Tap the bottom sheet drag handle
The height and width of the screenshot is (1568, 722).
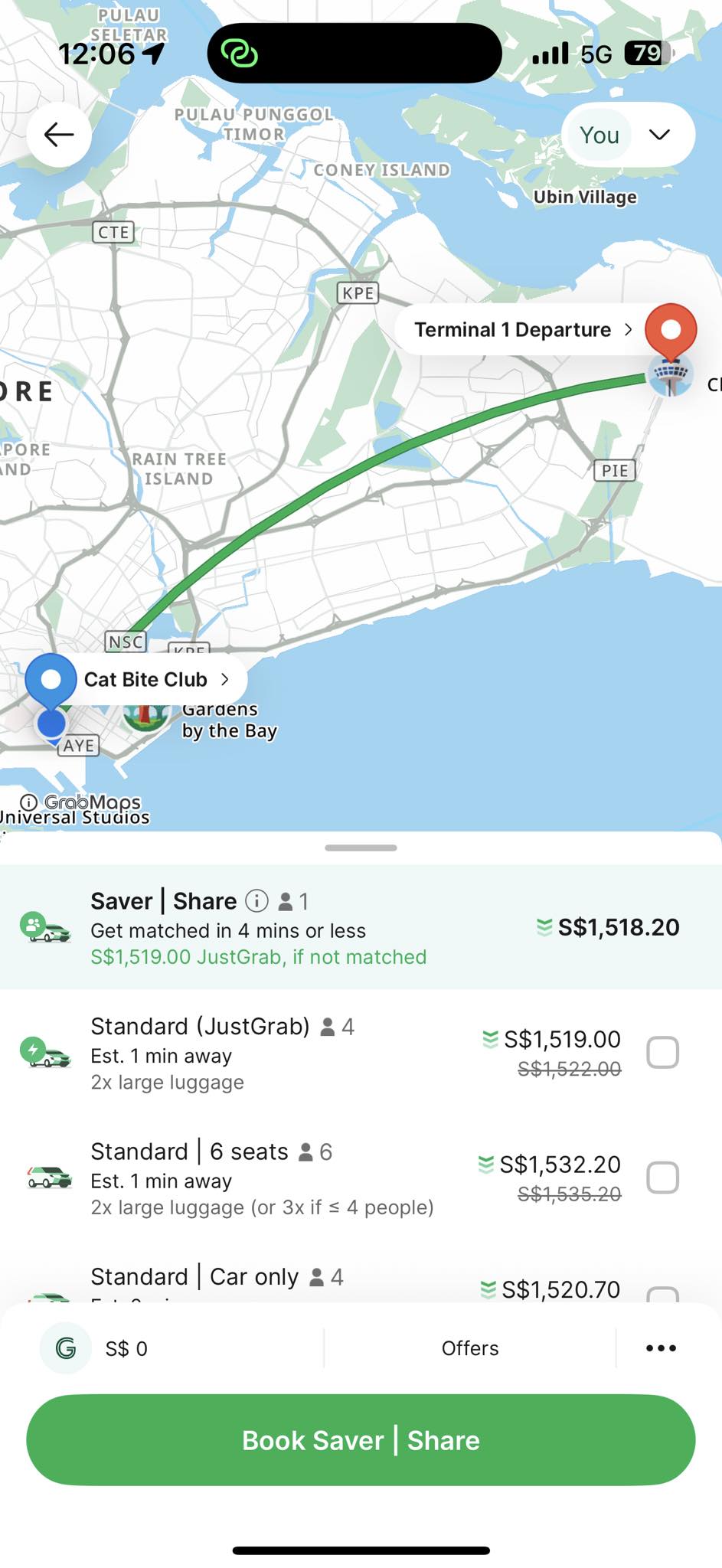click(x=361, y=848)
